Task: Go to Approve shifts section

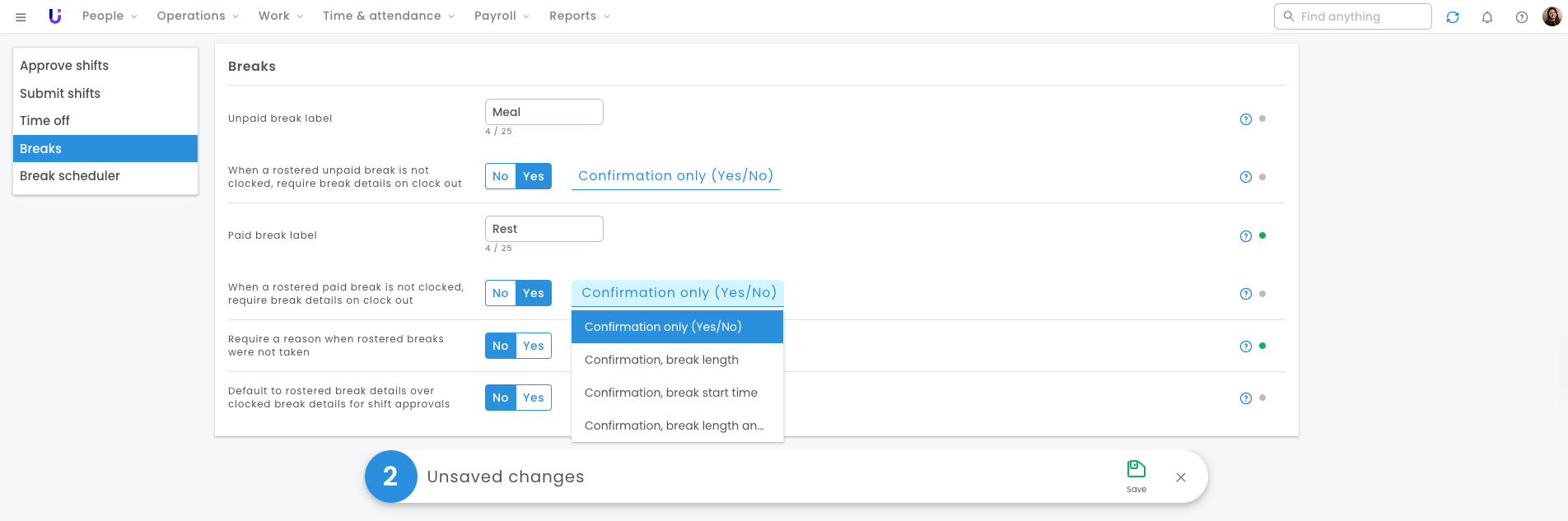Action: [x=64, y=66]
